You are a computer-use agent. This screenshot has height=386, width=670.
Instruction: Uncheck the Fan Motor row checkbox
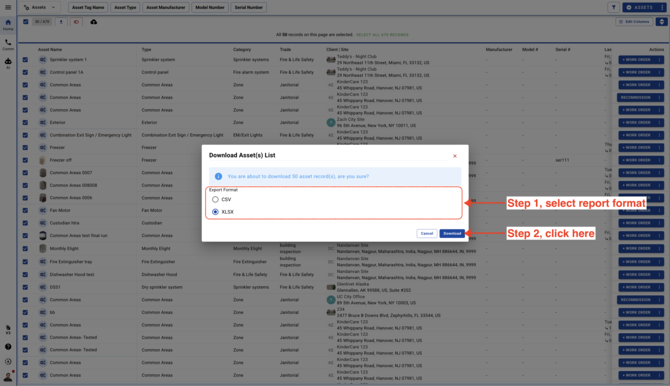pos(25,210)
